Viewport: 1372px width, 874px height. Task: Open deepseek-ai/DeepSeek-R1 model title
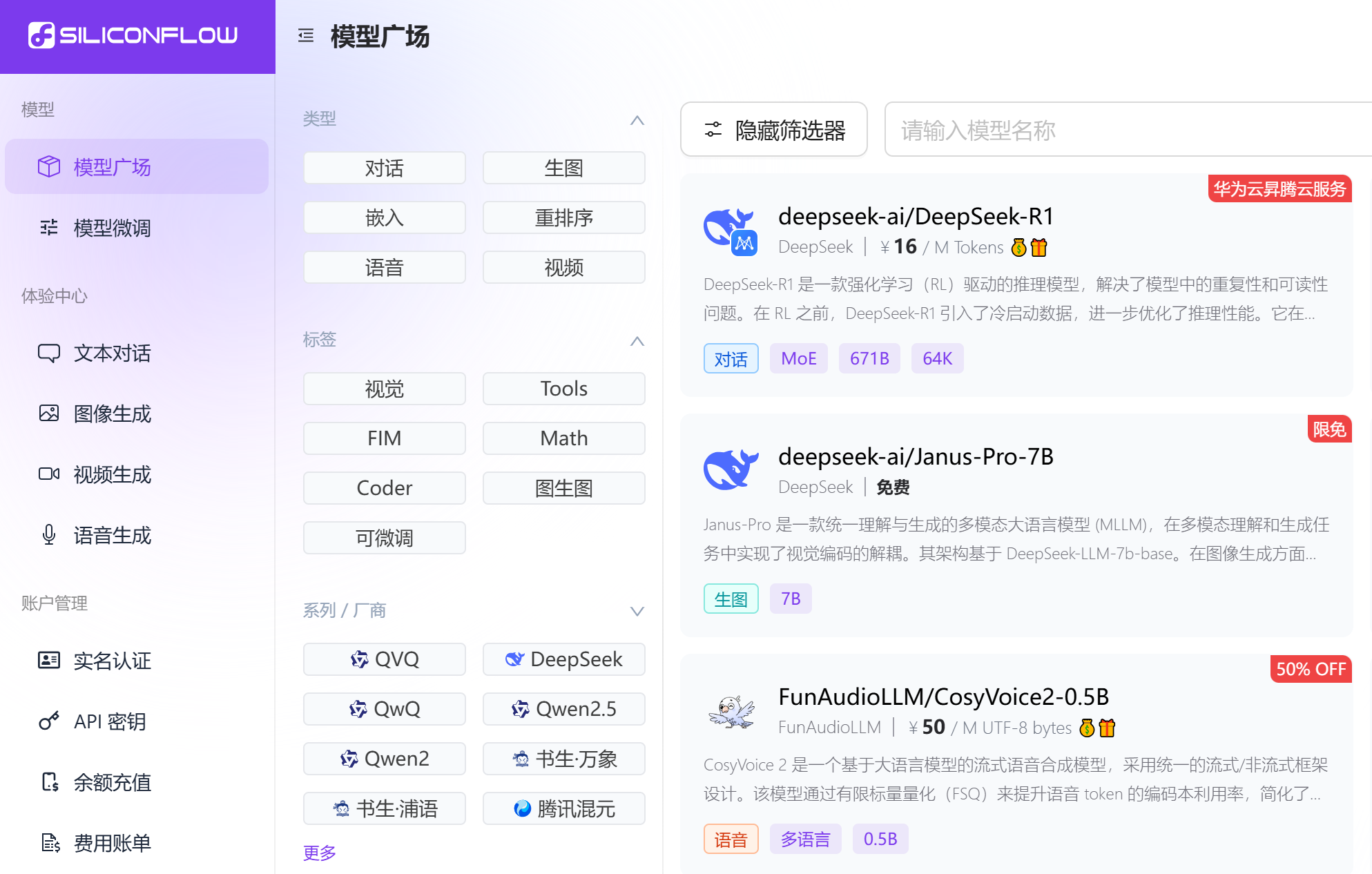[x=916, y=217]
